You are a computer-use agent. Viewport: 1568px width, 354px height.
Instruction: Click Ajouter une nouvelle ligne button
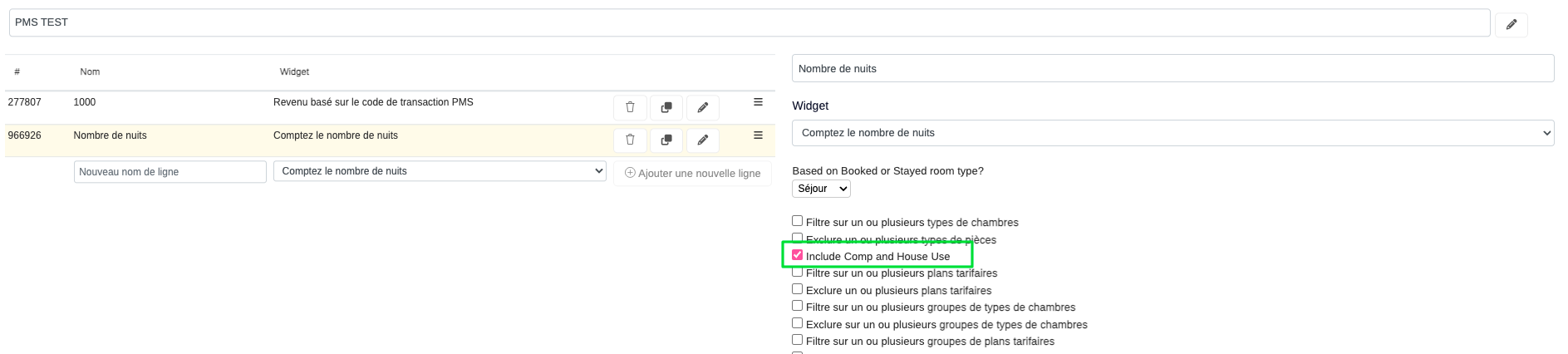point(692,173)
